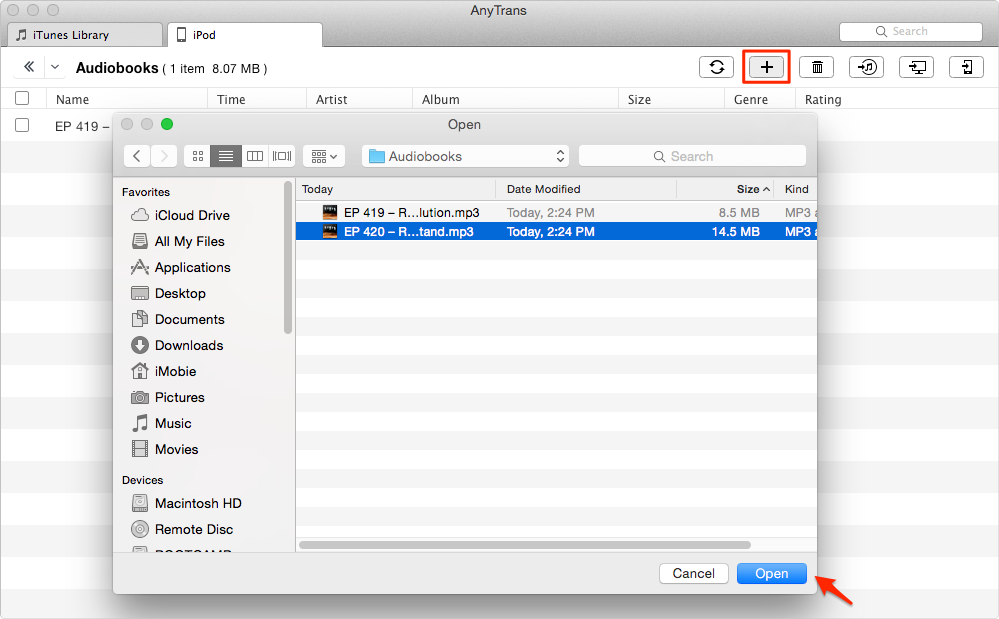This screenshot has height=619, width=999.
Task: Click the send to iTunes button
Action: 866,67
